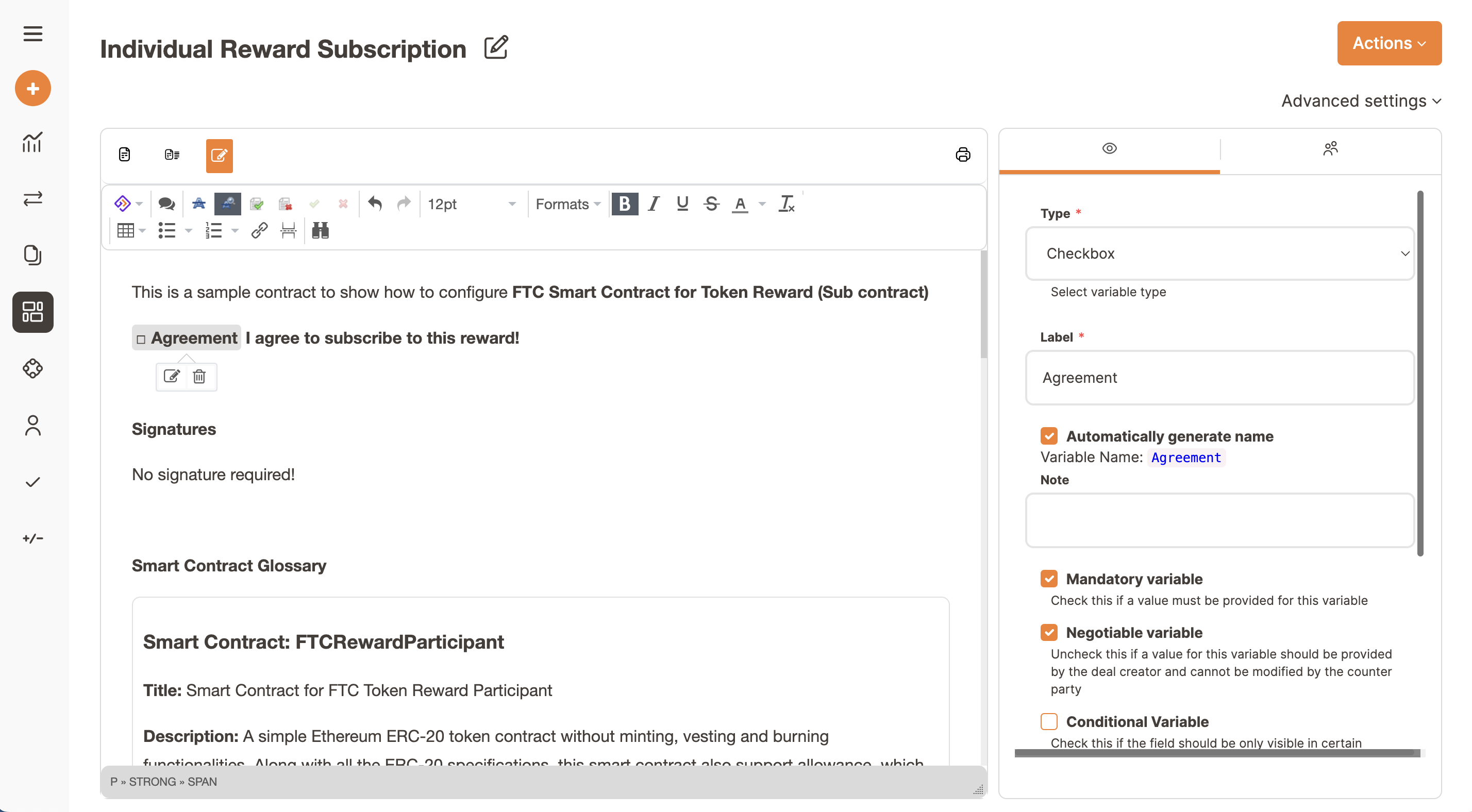Uncheck Mandatory variable
1472x812 pixels.
[x=1049, y=579]
